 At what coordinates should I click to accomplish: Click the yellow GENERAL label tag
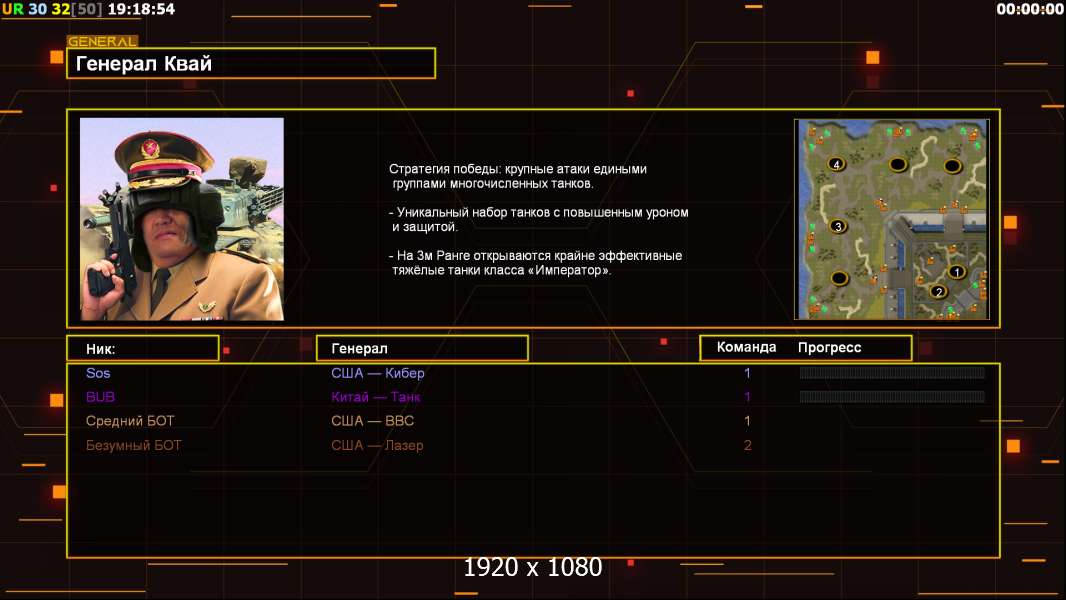103,41
